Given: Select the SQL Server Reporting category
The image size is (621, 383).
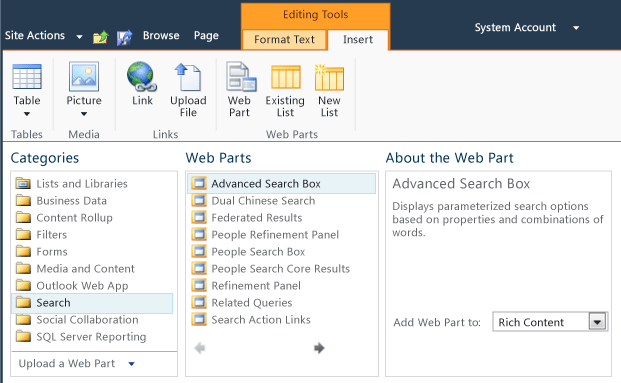Looking at the screenshot, I should click(x=91, y=337).
